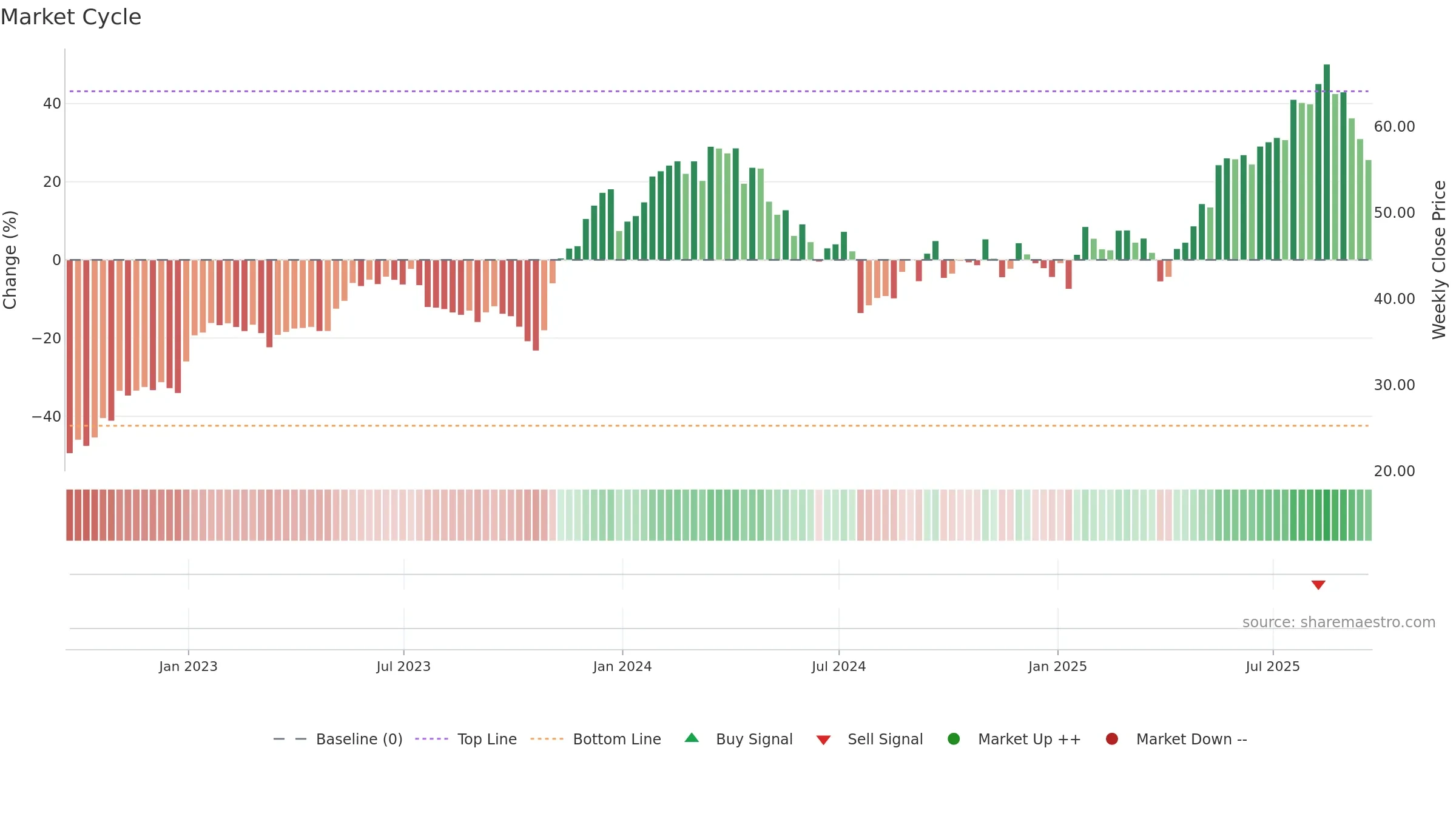Screen dimensions: 1456x819
Task: Click the Market Up ++ legend label
Action: tap(1030, 739)
